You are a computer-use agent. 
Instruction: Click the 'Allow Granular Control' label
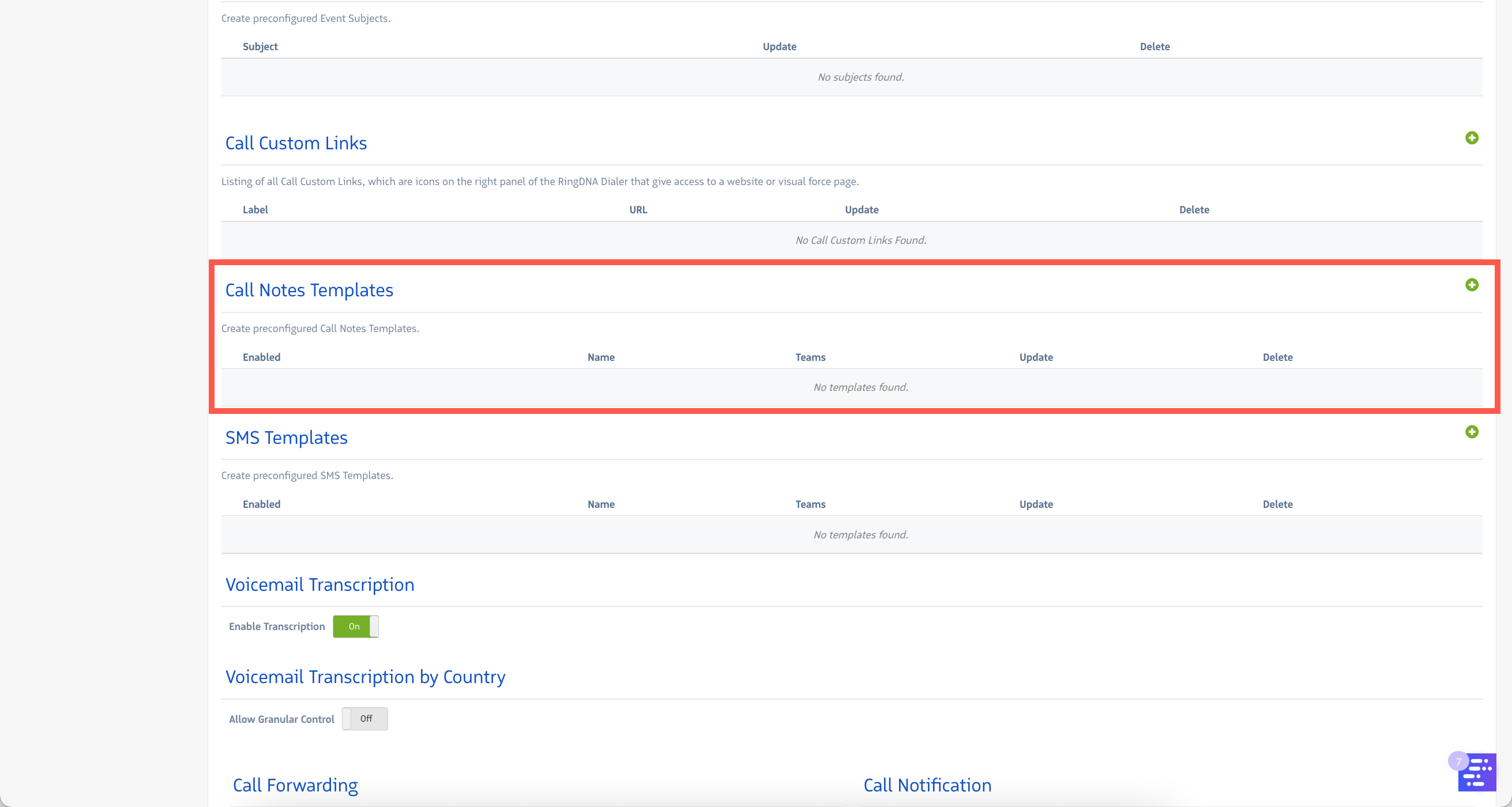click(x=281, y=719)
